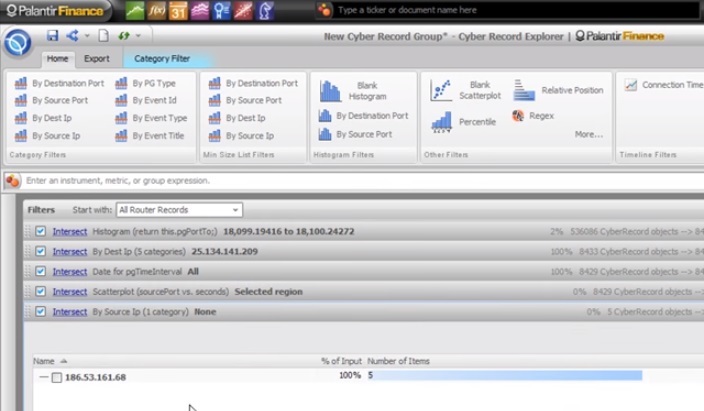Add histogram filter By Source Port
Viewport: 704px width, 411px height.
[355, 134]
